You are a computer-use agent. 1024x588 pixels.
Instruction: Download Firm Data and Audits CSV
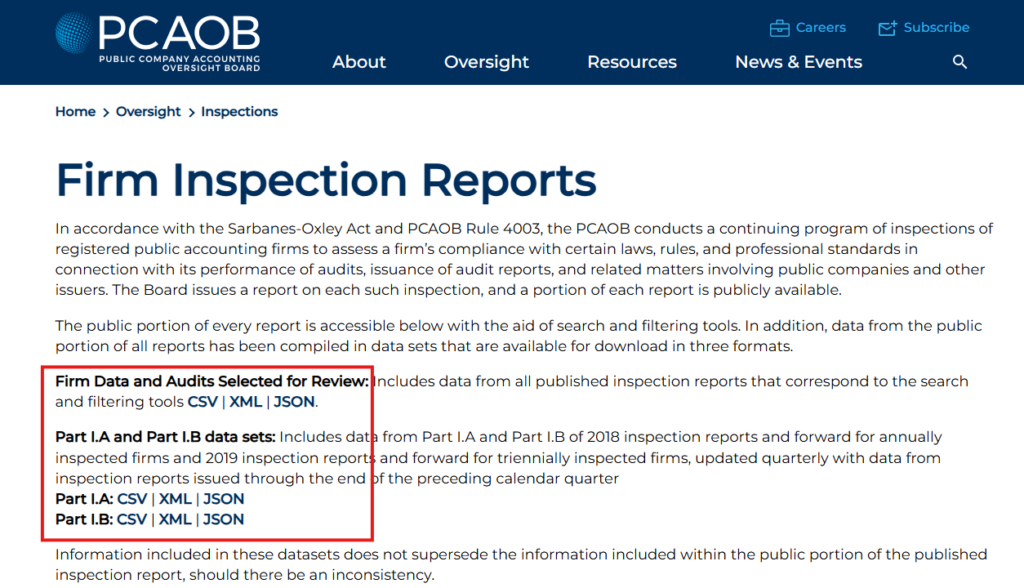[202, 402]
